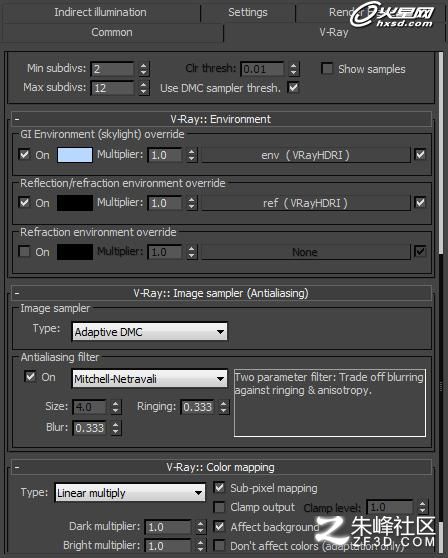This screenshot has width=448, height=558.
Task: Open the Settings tab
Action: (248, 12)
